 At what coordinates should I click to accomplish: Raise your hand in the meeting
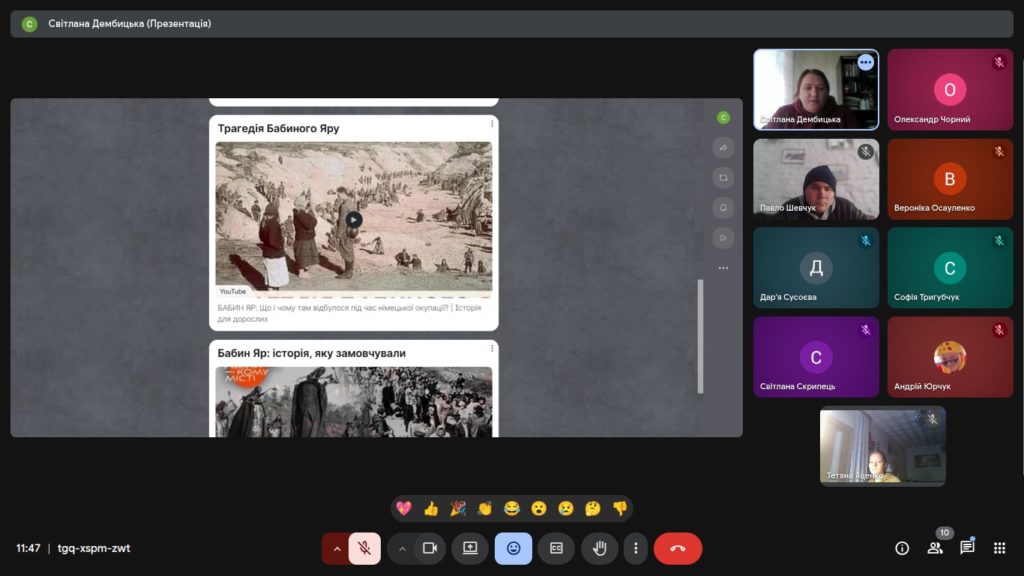[600, 548]
